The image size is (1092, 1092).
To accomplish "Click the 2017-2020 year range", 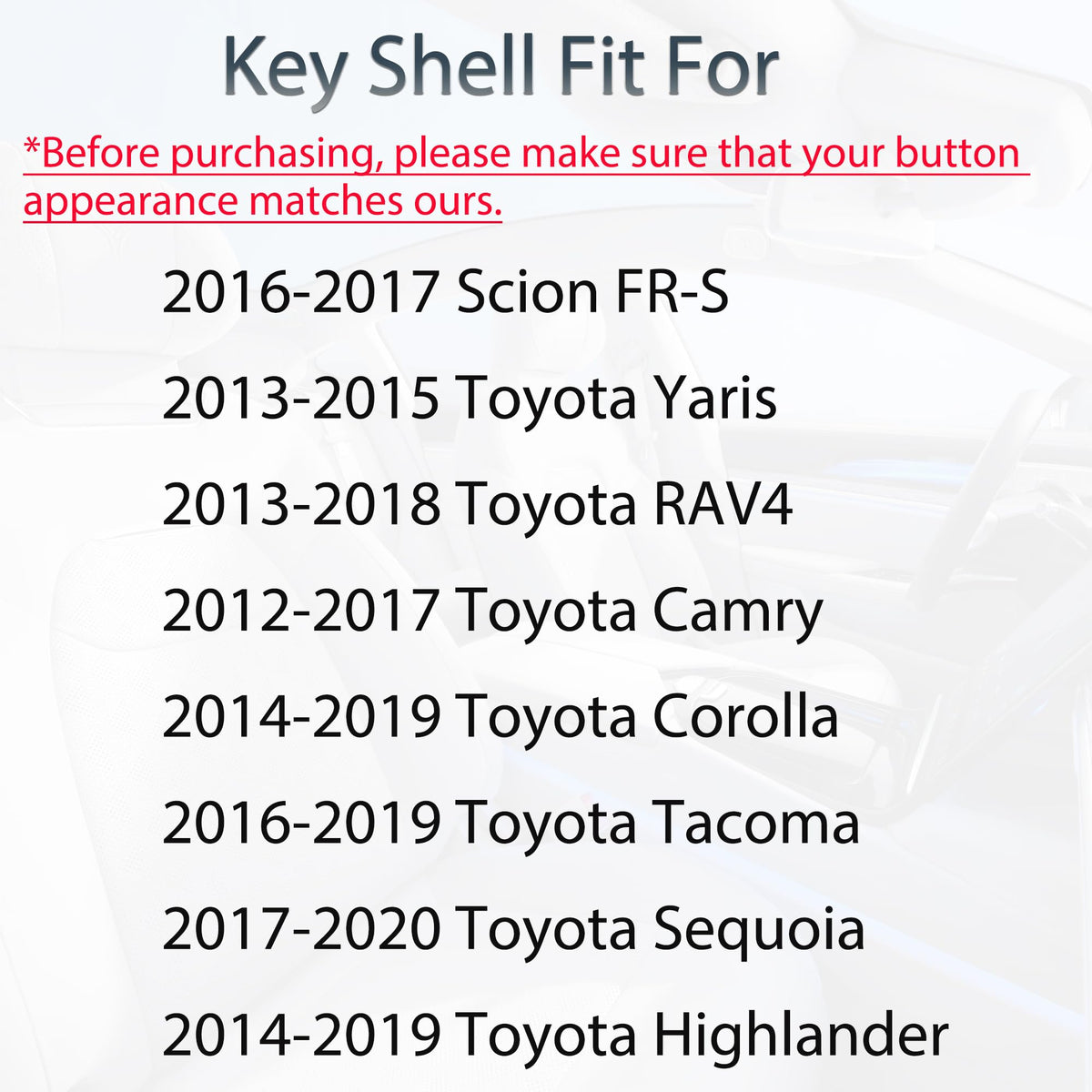I will pos(300,930).
